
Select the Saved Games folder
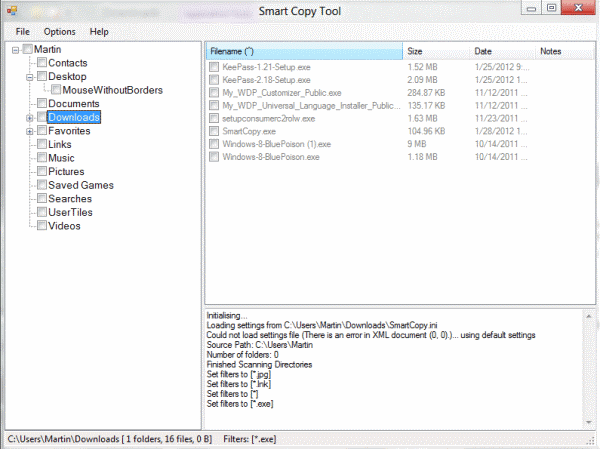pyautogui.click(x=80, y=185)
